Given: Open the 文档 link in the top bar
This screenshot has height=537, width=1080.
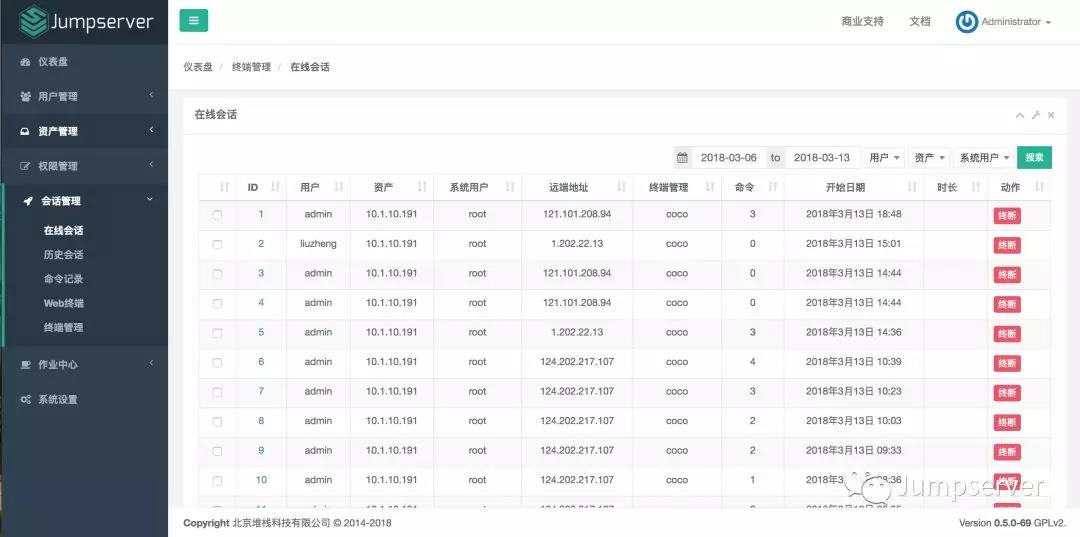Looking at the screenshot, I should pos(919,22).
